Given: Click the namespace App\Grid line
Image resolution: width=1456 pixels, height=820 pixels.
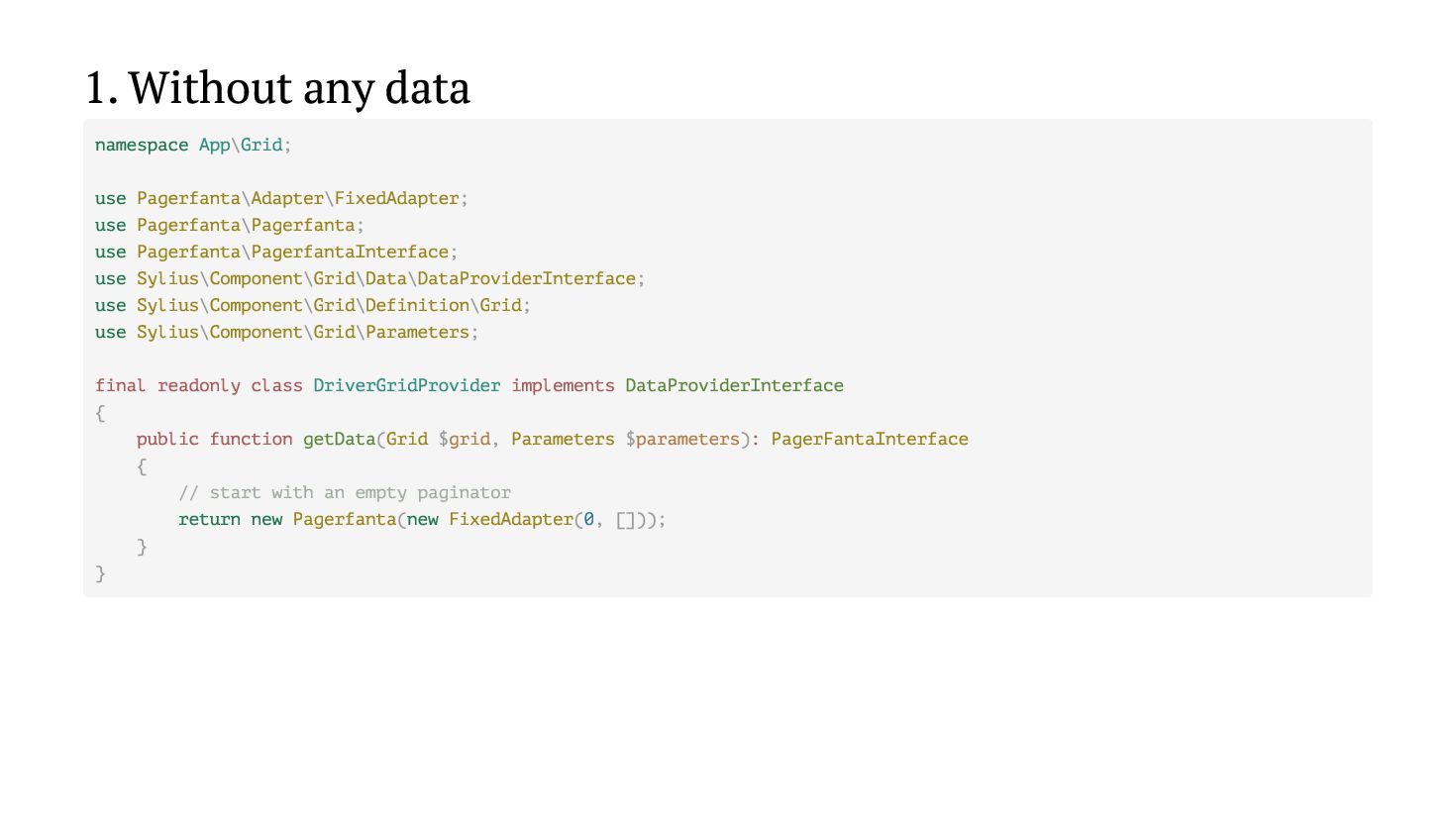Looking at the screenshot, I should pyautogui.click(x=193, y=145).
